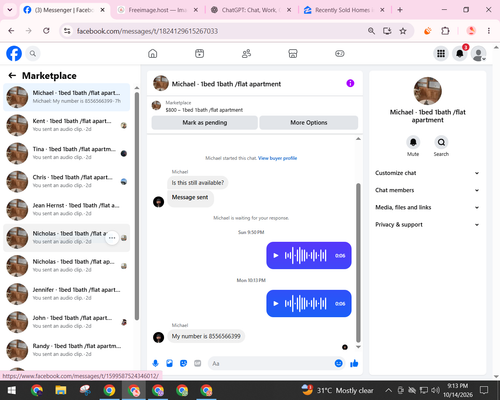Expand Media, files and links section
This screenshot has width=500, height=400.
(x=427, y=207)
